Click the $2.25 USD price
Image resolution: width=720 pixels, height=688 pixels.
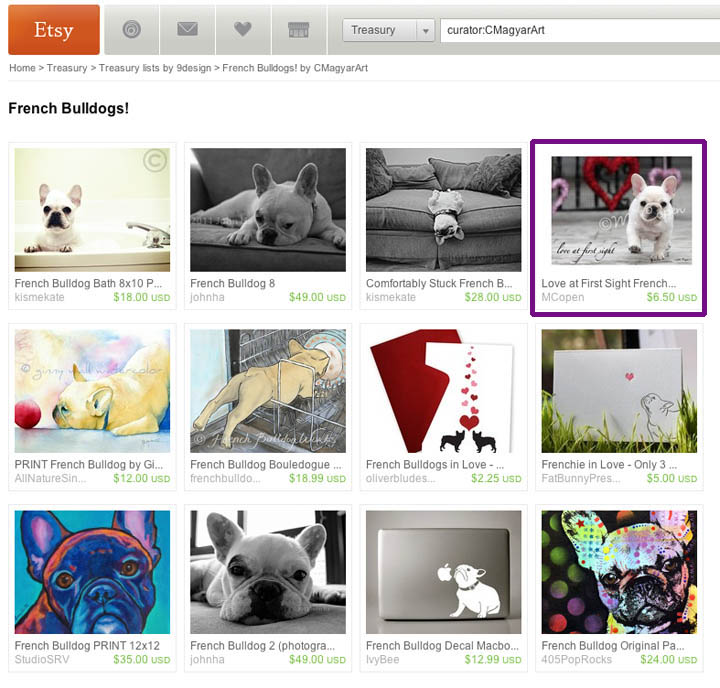tap(496, 479)
